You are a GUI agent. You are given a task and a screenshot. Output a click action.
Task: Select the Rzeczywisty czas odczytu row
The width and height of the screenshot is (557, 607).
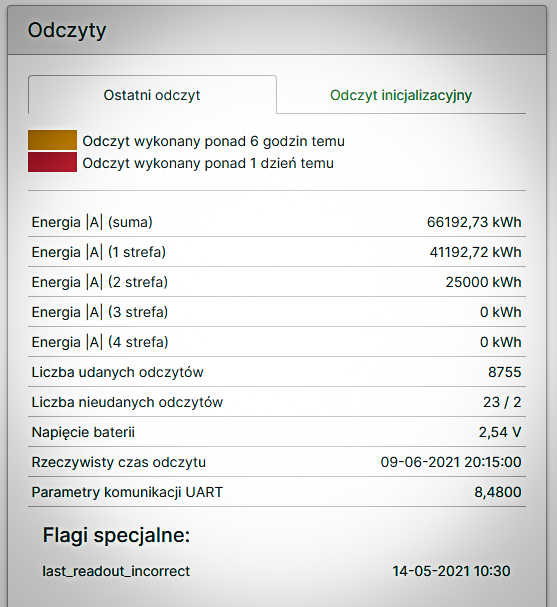277,462
